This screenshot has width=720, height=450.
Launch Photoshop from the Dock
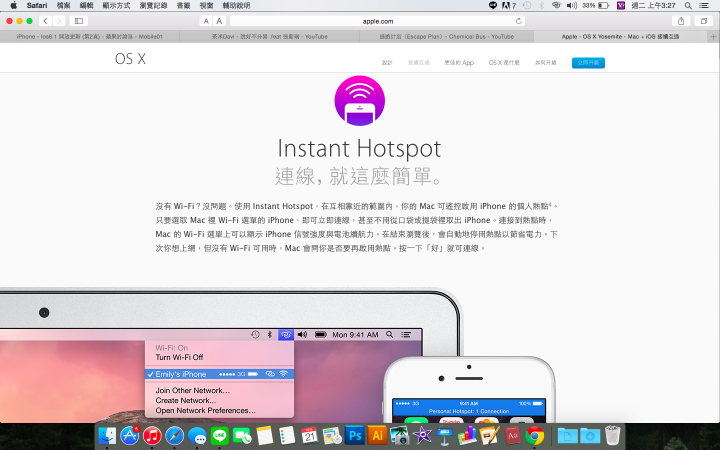[354, 435]
